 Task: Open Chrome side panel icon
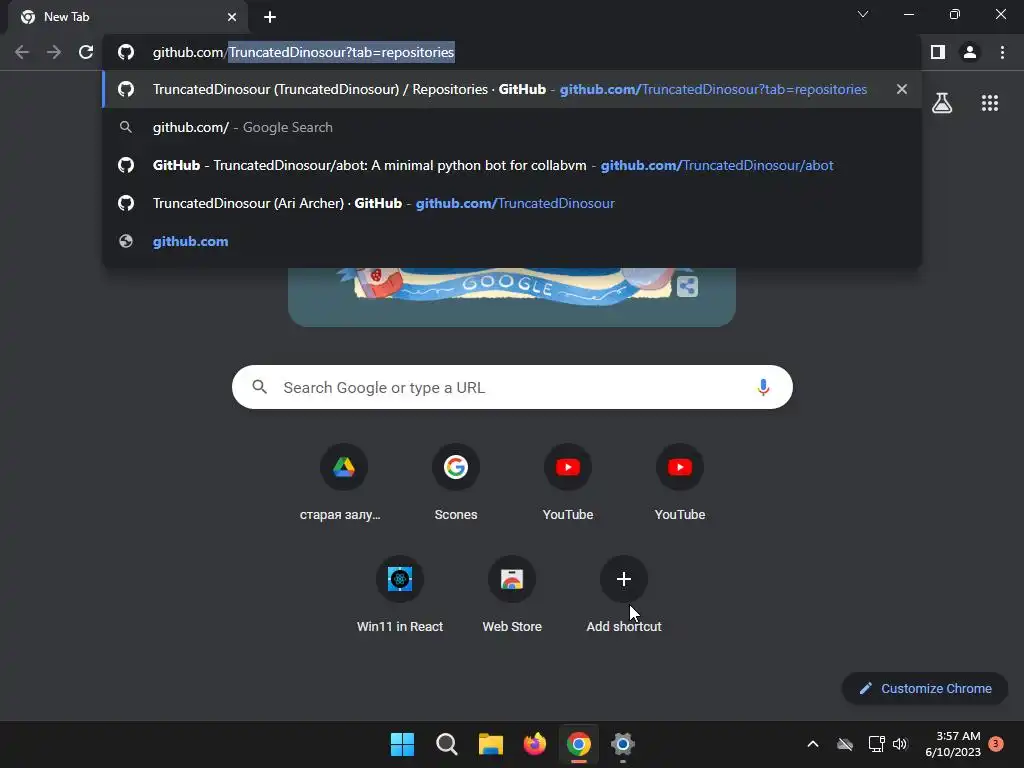[938, 52]
